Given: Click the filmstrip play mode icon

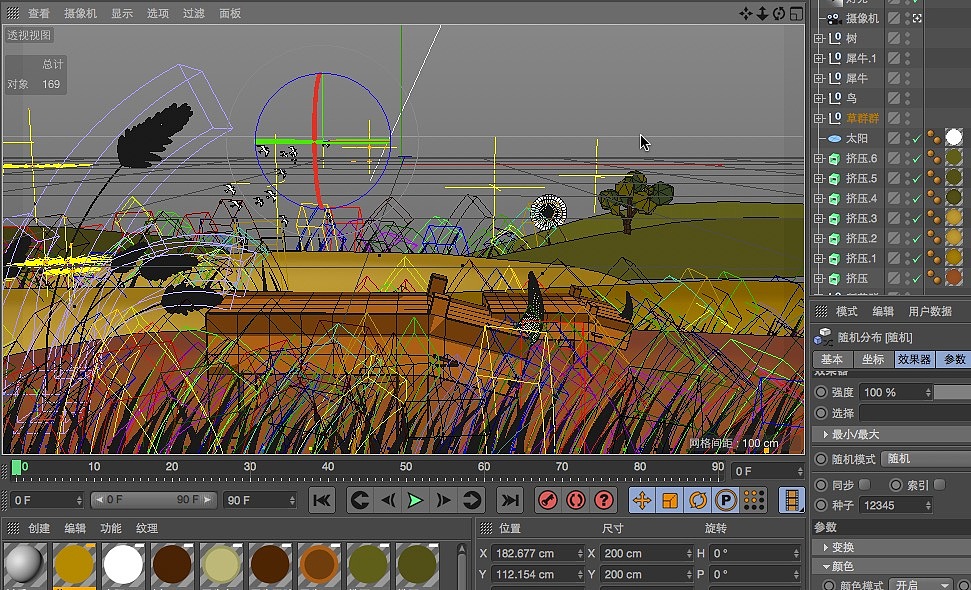Looking at the screenshot, I should [x=791, y=500].
